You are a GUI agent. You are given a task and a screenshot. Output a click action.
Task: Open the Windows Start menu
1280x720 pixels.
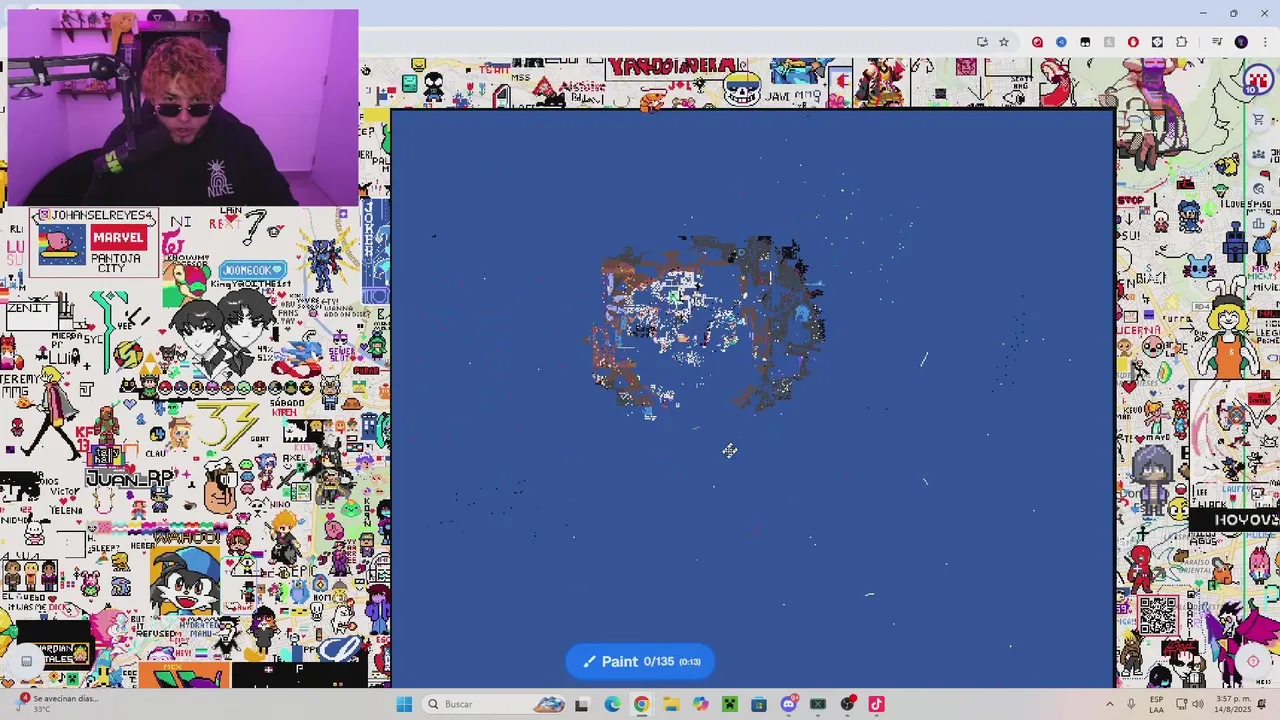pyautogui.click(x=404, y=704)
